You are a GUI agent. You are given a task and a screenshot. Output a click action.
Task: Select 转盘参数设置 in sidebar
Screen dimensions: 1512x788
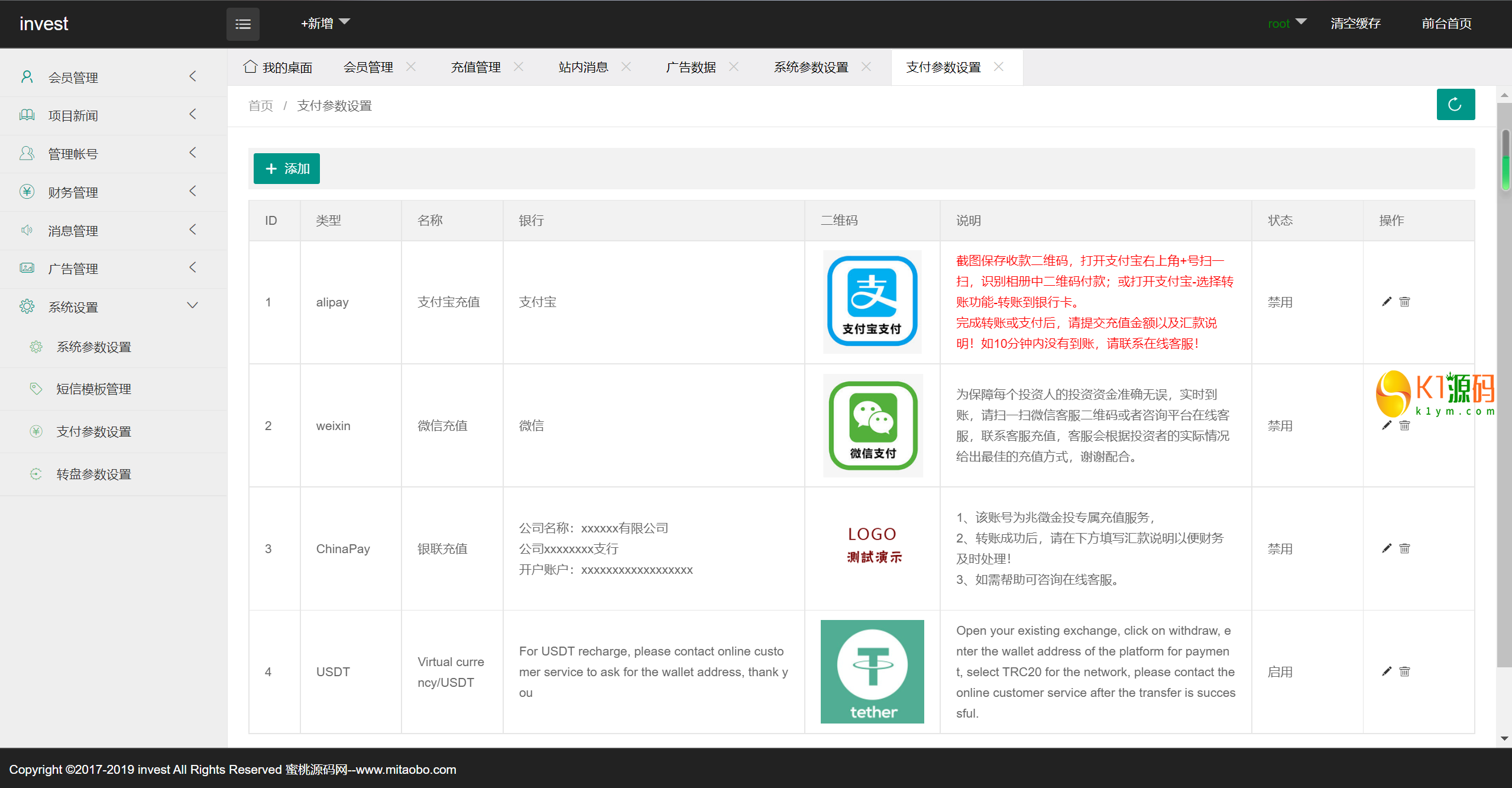pyautogui.click(x=93, y=474)
